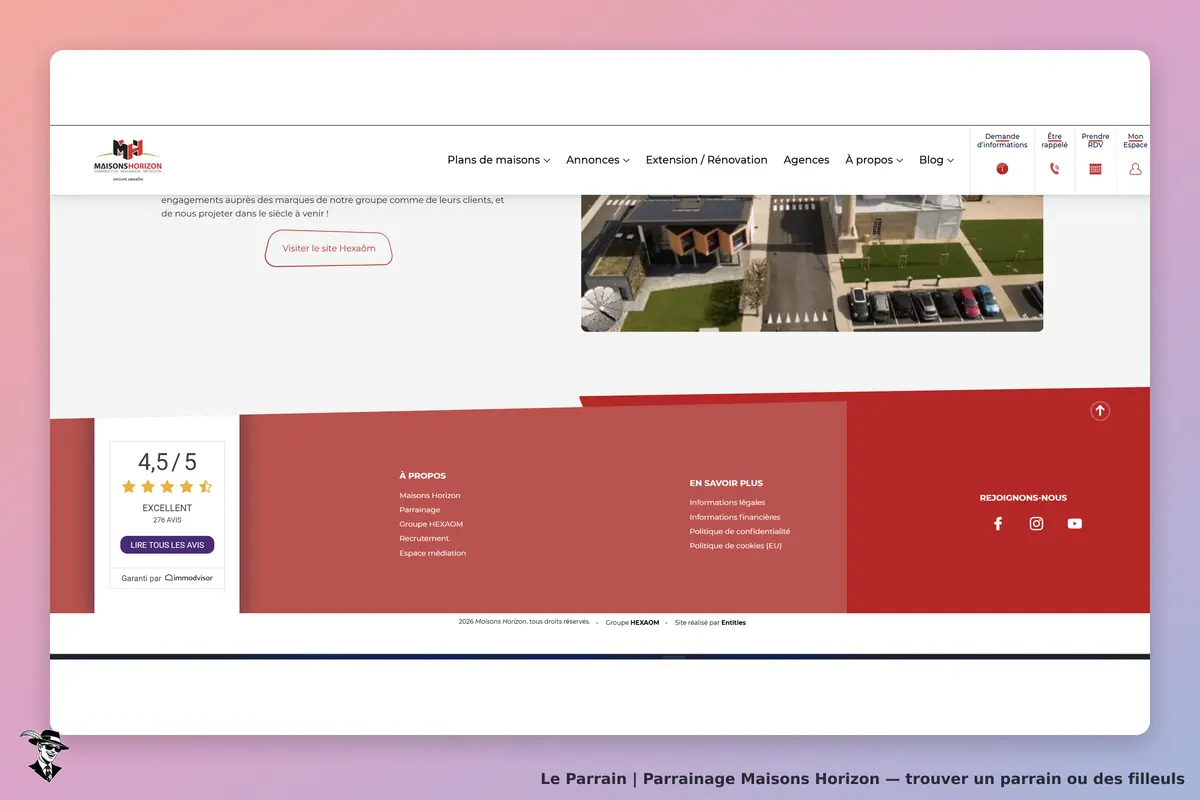The width and height of the screenshot is (1200, 800).
Task: Click the Le Parrain mascot logo
Action: (44, 754)
